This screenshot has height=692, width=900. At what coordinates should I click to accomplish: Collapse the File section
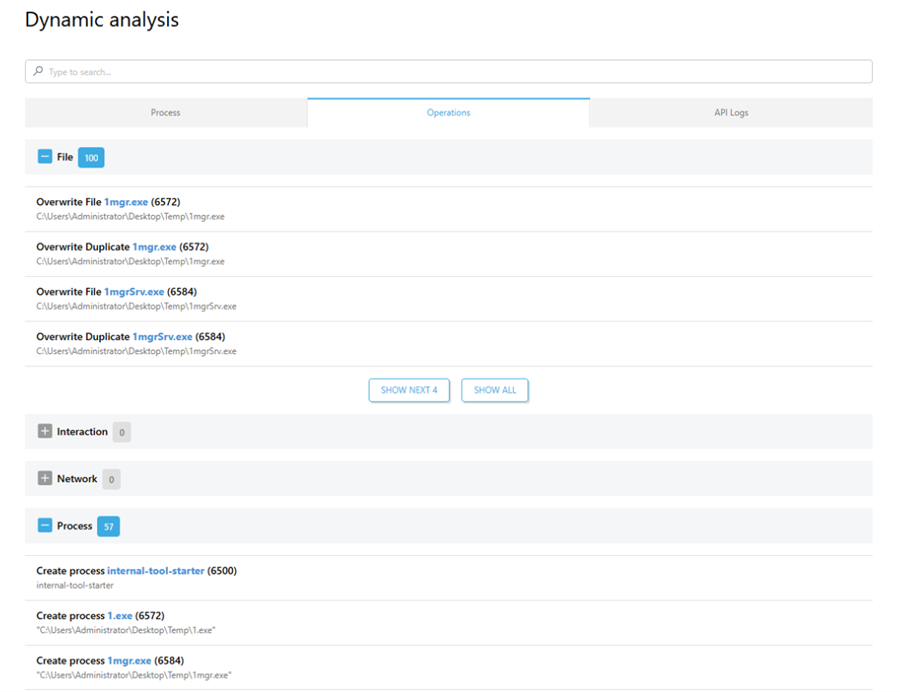click(45, 157)
